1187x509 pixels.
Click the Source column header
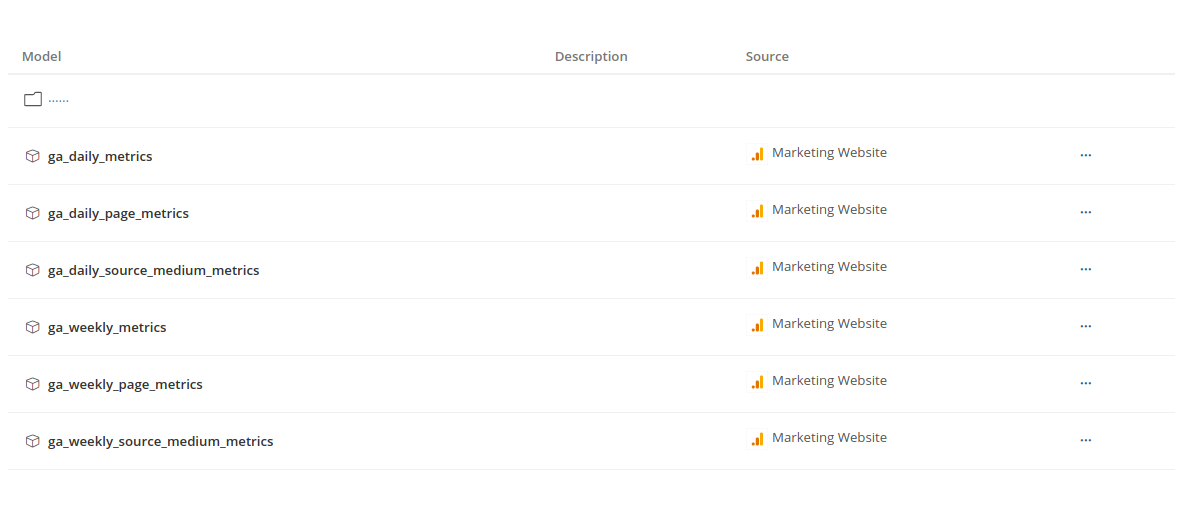[767, 57]
